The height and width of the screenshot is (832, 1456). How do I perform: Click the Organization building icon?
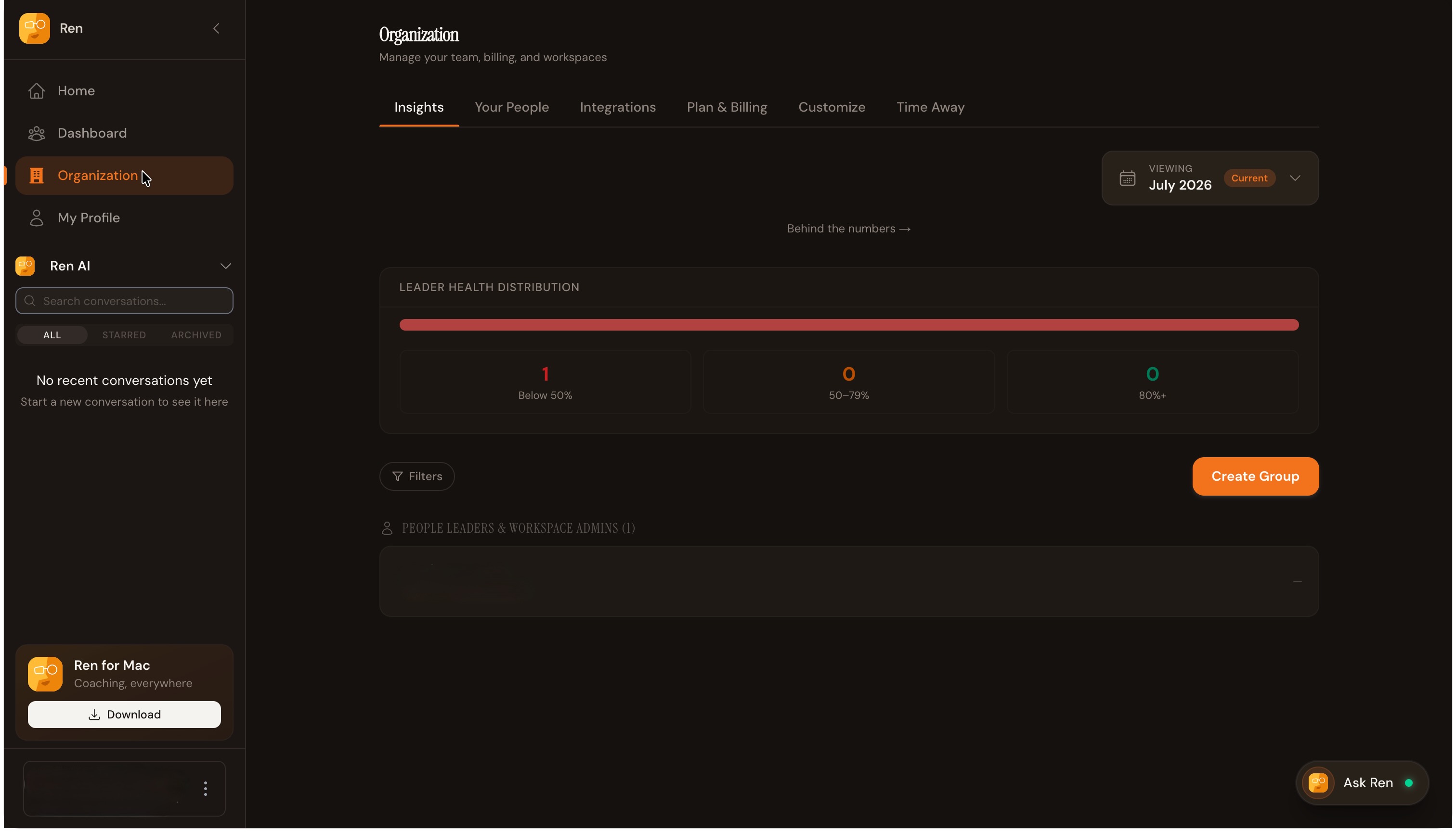click(37, 176)
